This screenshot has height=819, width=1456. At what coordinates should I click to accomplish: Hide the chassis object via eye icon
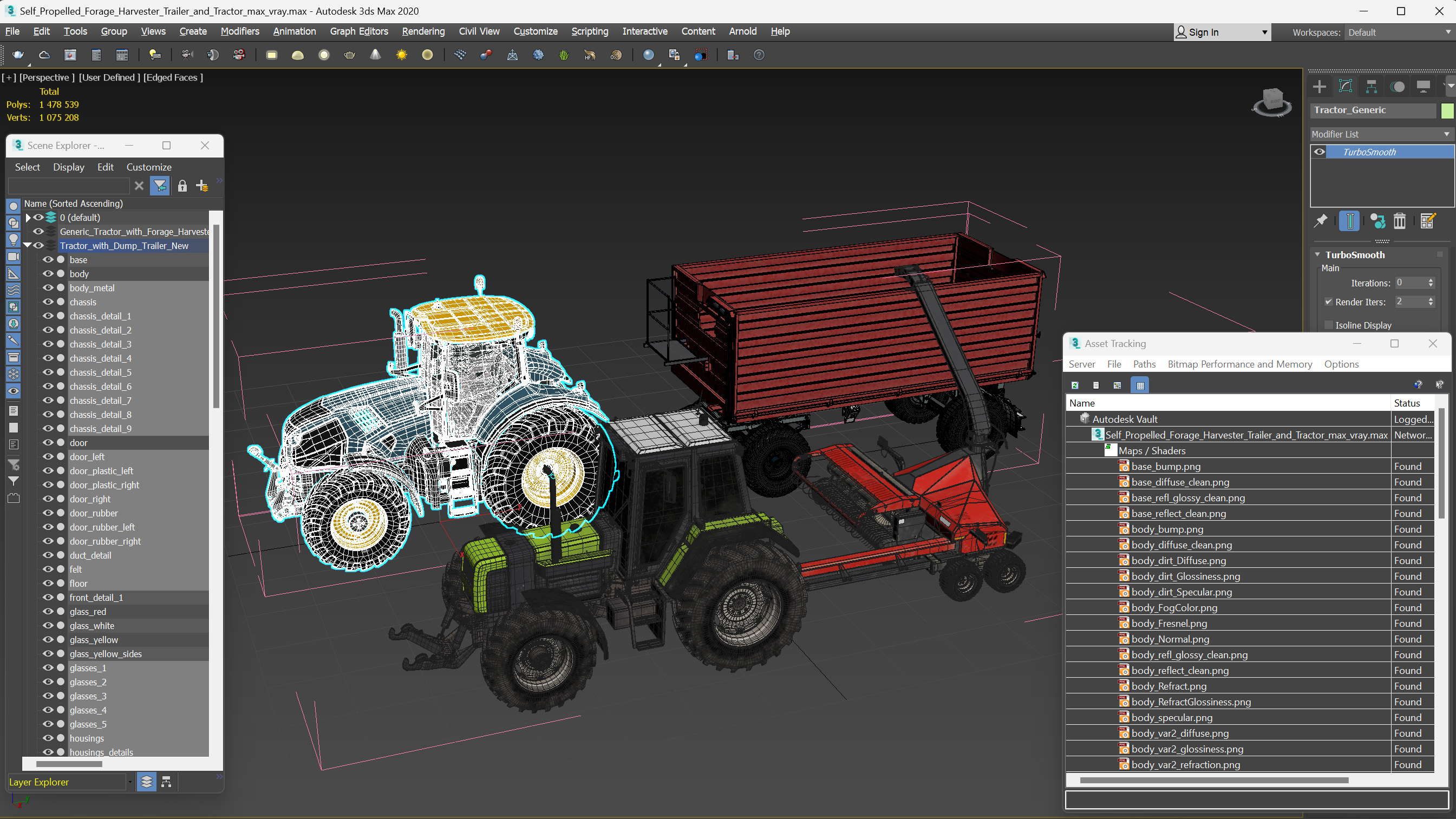click(x=48, y=302)
